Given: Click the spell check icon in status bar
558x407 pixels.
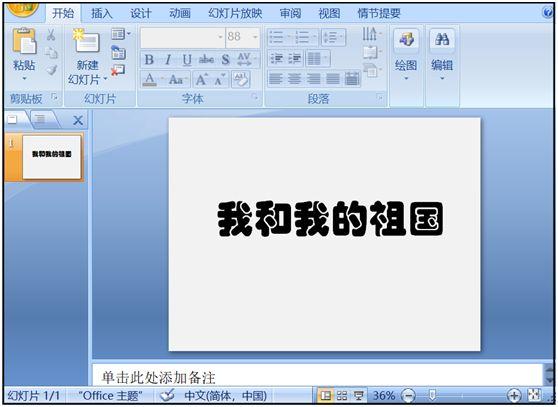Looking at the screenshot, I should coord(167,395).
